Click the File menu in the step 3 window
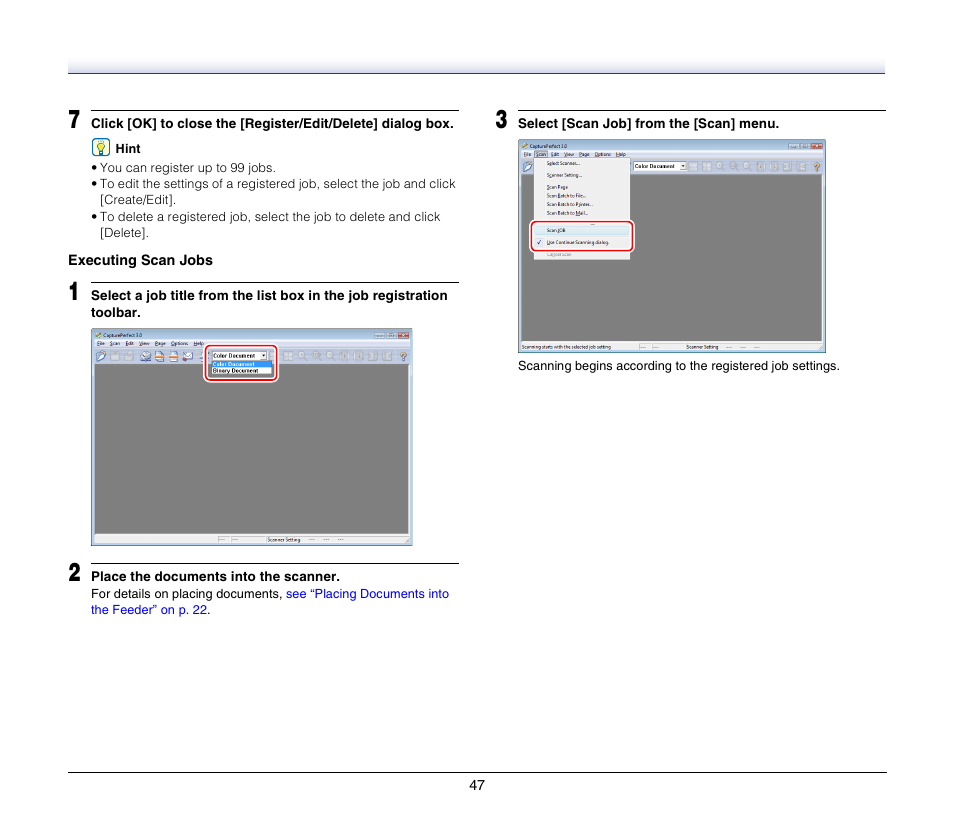The image size is (954, 818). (x=527, y=155)
